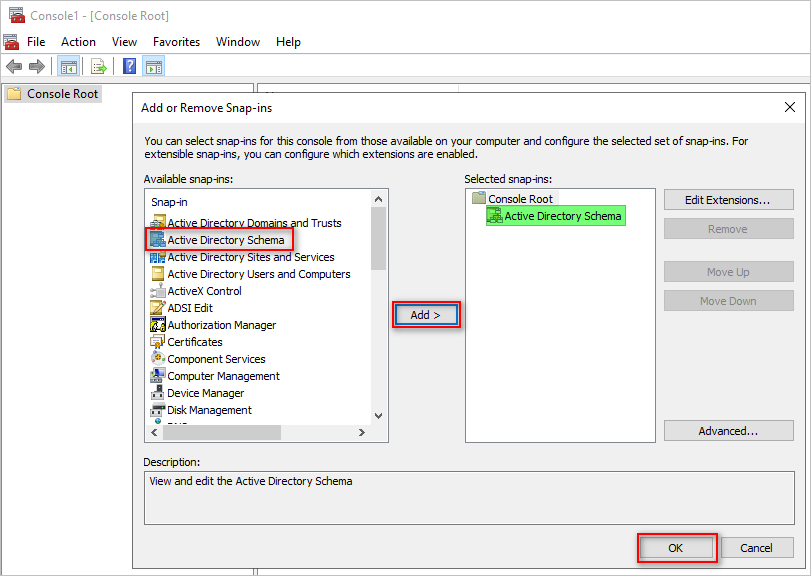Click the Advanced... button

coord(728,431)
